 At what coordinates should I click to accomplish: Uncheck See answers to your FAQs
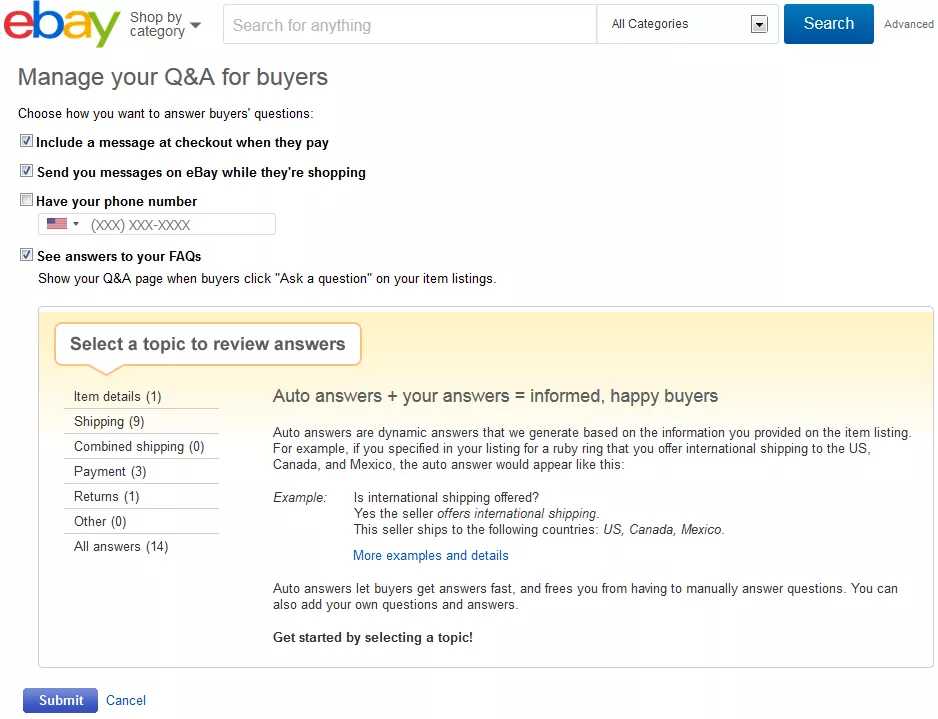point(27,255)
